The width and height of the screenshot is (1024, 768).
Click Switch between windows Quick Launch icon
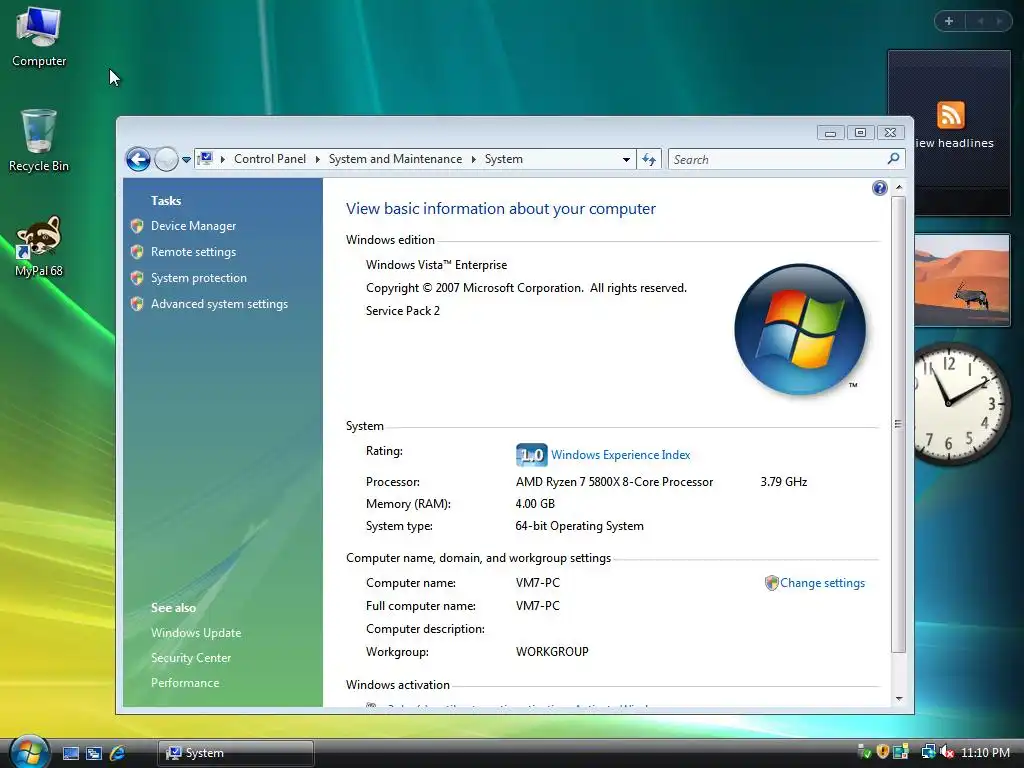pos(94,753)
